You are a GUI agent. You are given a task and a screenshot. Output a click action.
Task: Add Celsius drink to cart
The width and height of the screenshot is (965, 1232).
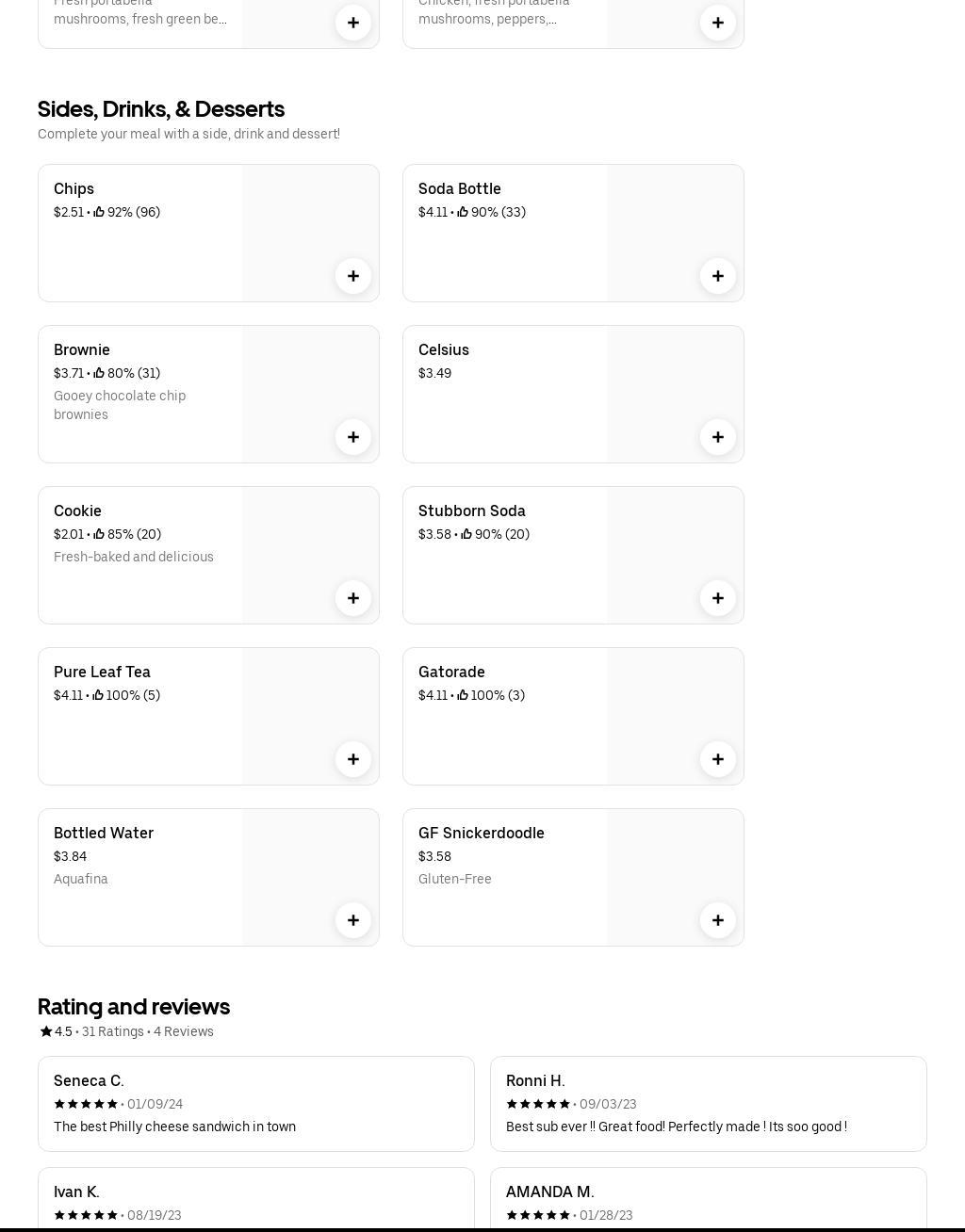pyautogui.click(x=717, y=437)
